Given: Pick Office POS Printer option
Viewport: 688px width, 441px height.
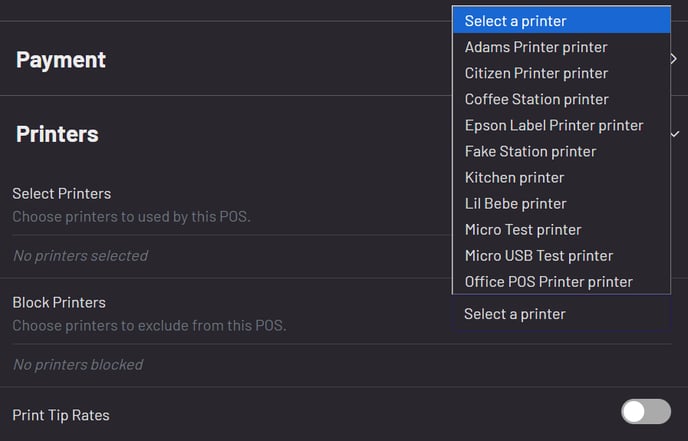Looking at the screenshot, I should coord(548,281).
